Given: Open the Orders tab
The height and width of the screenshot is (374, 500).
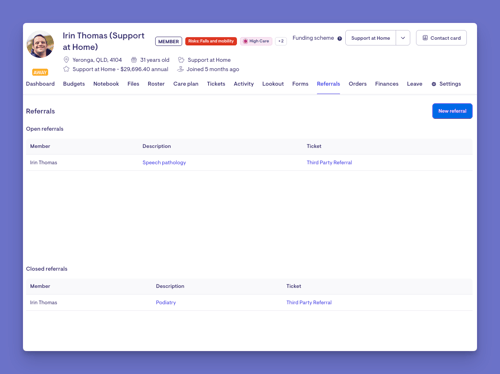Looking at the screenshot, I should coord(358,84).
